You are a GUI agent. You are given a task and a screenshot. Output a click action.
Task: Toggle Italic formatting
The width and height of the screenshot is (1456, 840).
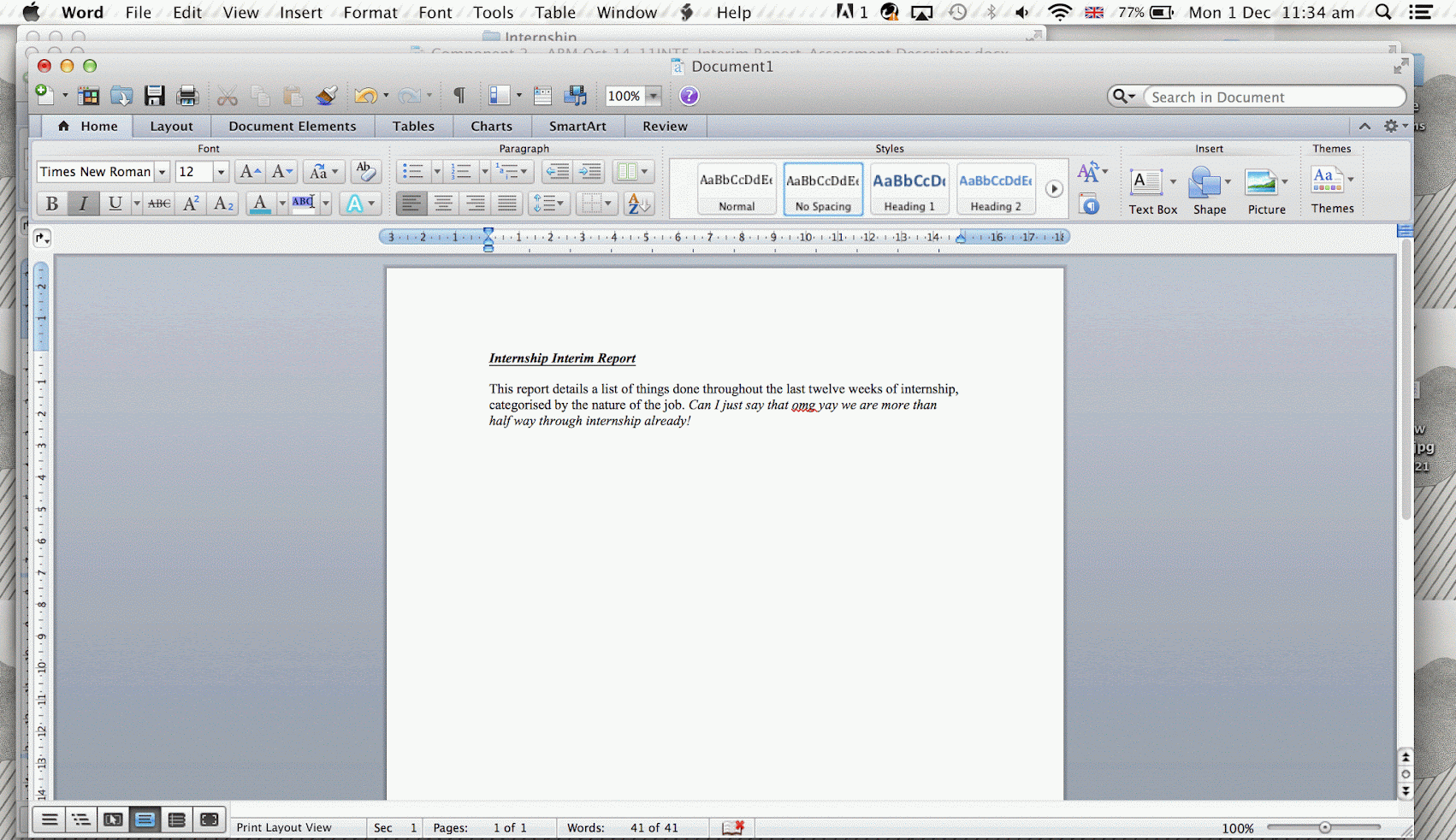[83, 204]
